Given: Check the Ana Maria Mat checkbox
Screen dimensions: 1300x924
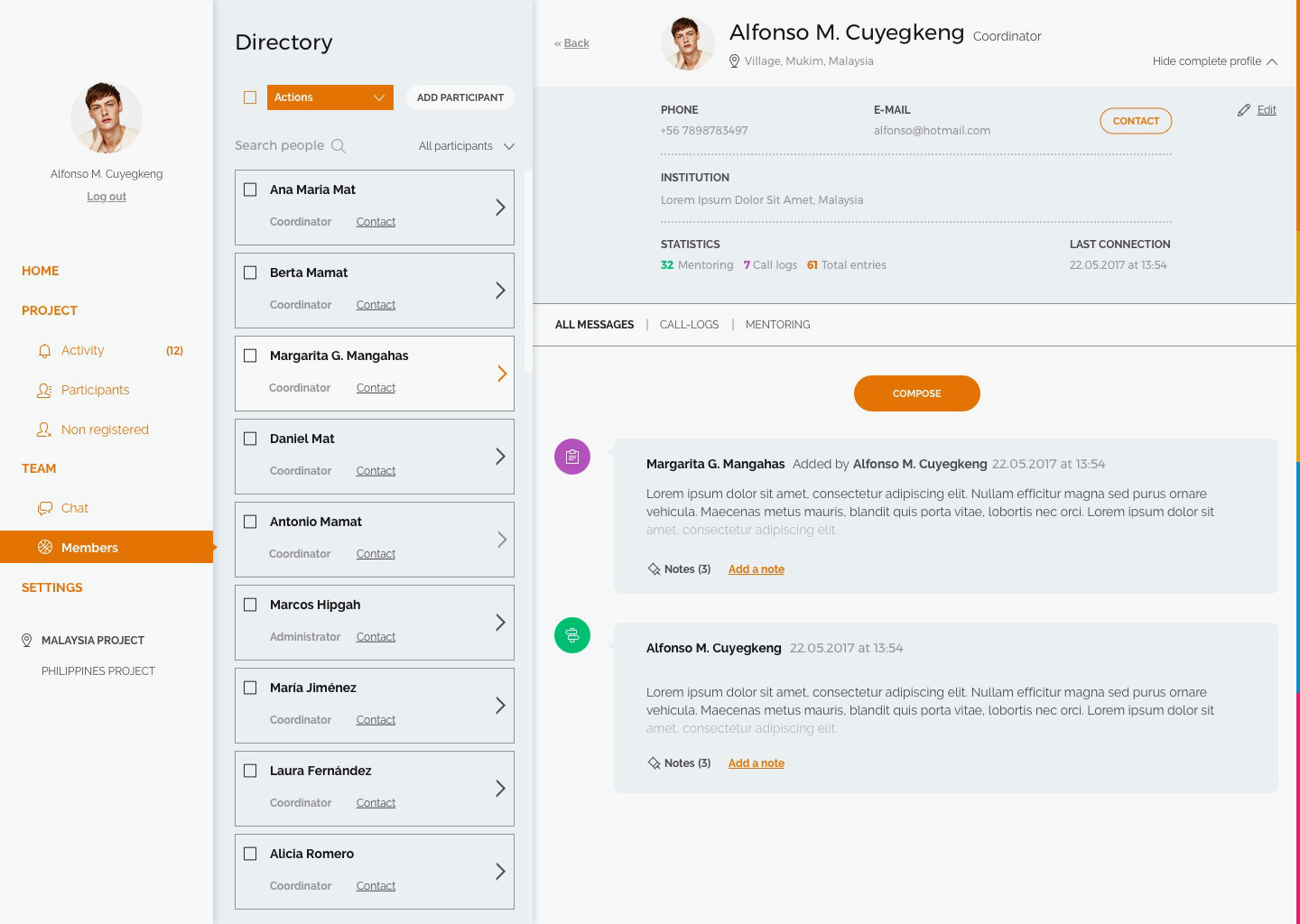Looking at the screenshot, I should (x=250, y=189).
